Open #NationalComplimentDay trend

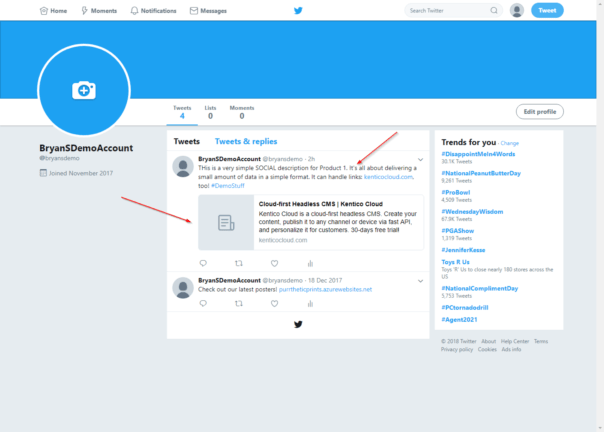point(480,288)
